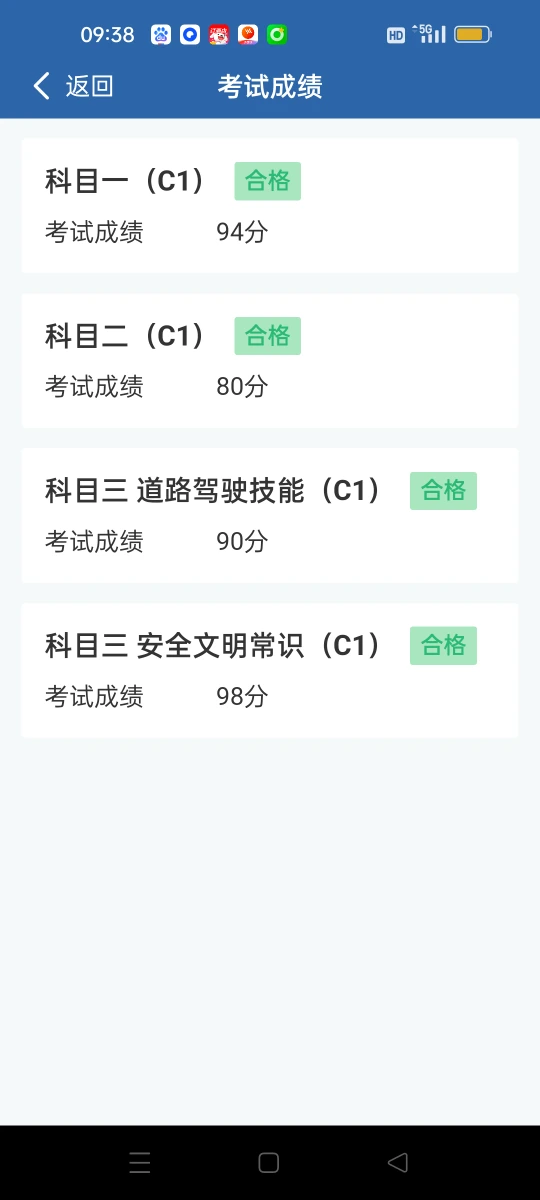Image resolution: width=540 pixels, height=1200 pixels.
Task: Tap the green circle notification icon
Action: click(x=277, y=35)
